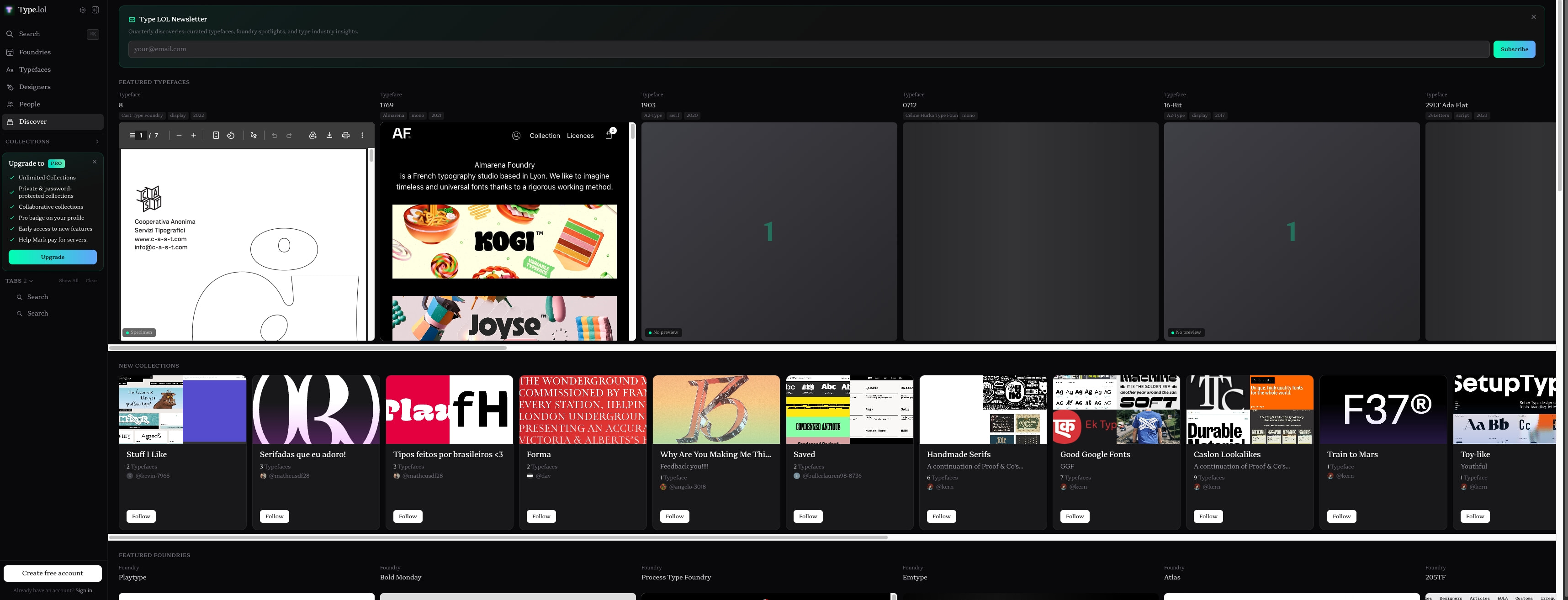Collapse the sidebar using the panel icon
The width and height of the screenshot is (1568, 600).
click(x=95, y=10)
